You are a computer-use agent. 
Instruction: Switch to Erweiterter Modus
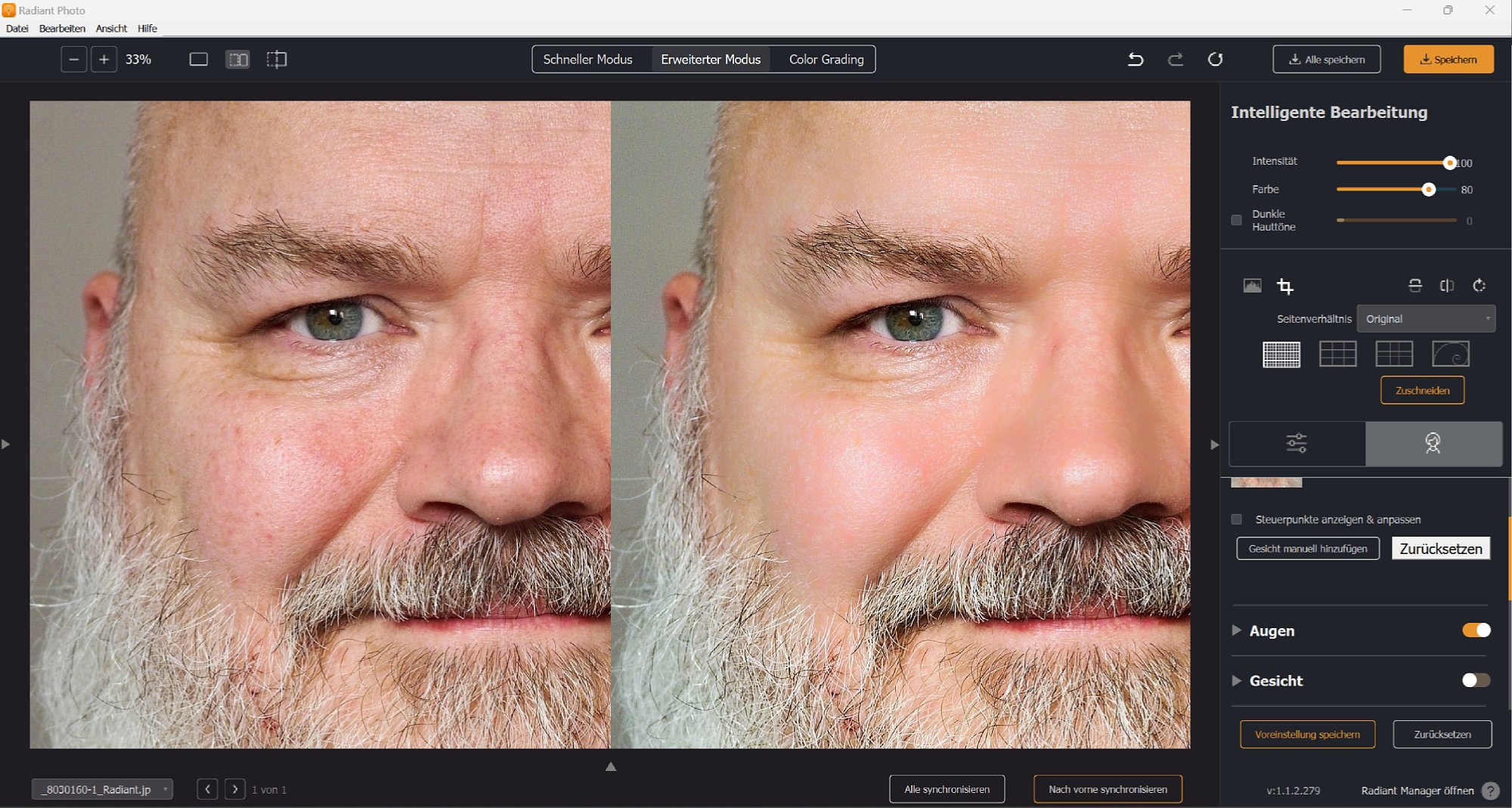click(x=711, y=59)
